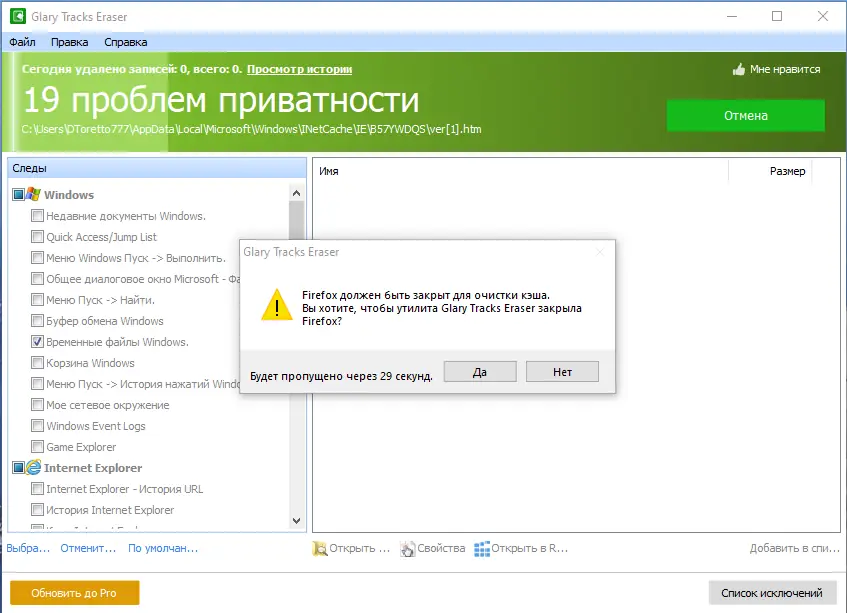847x613 pixels.
Task: Click Добавить в спи... link
Action: [795, 548]
